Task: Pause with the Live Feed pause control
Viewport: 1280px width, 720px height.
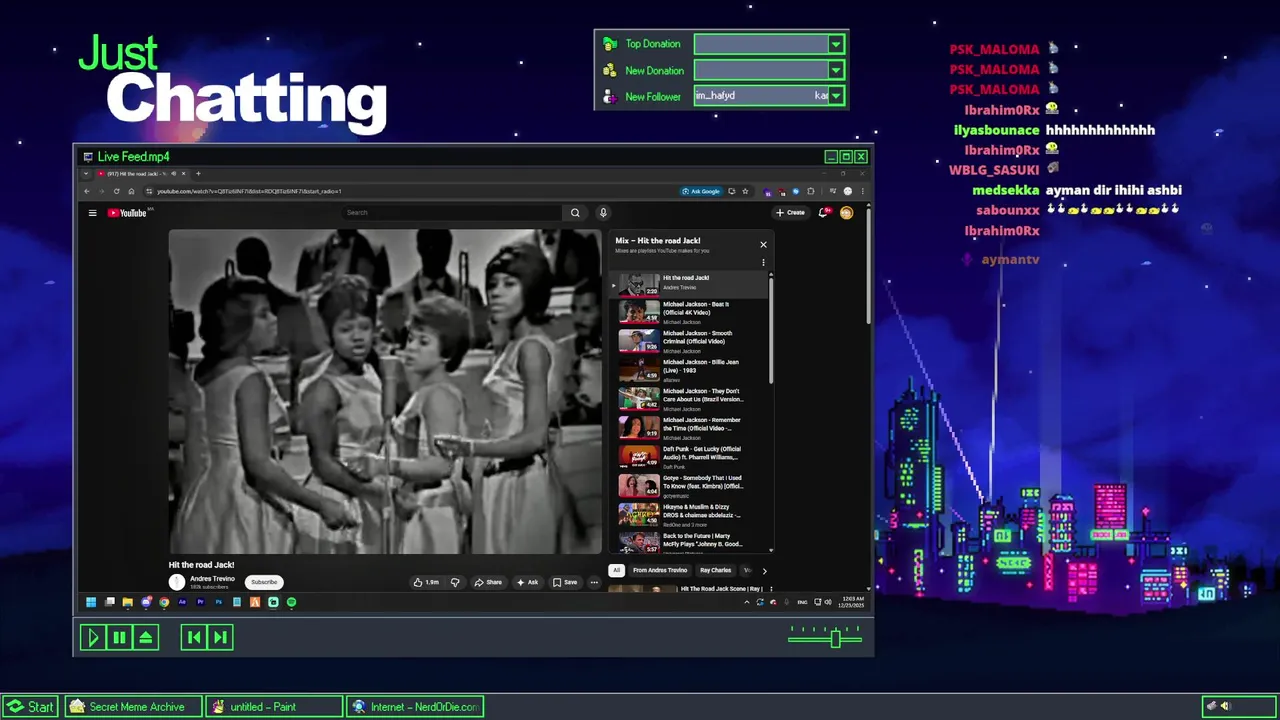Action: pos(119,637)
